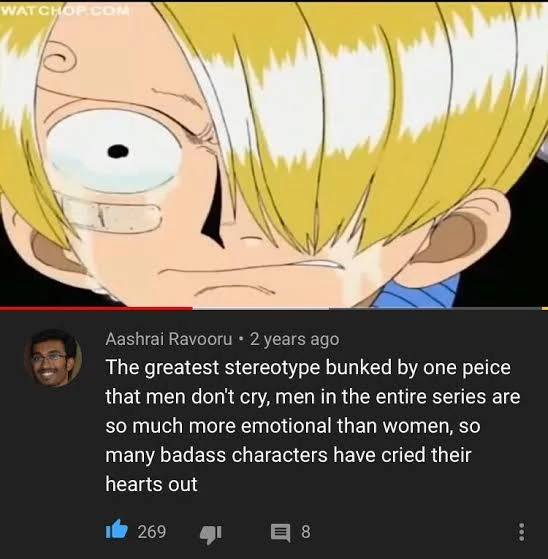Click the 8 replies count

coord(306,532)
